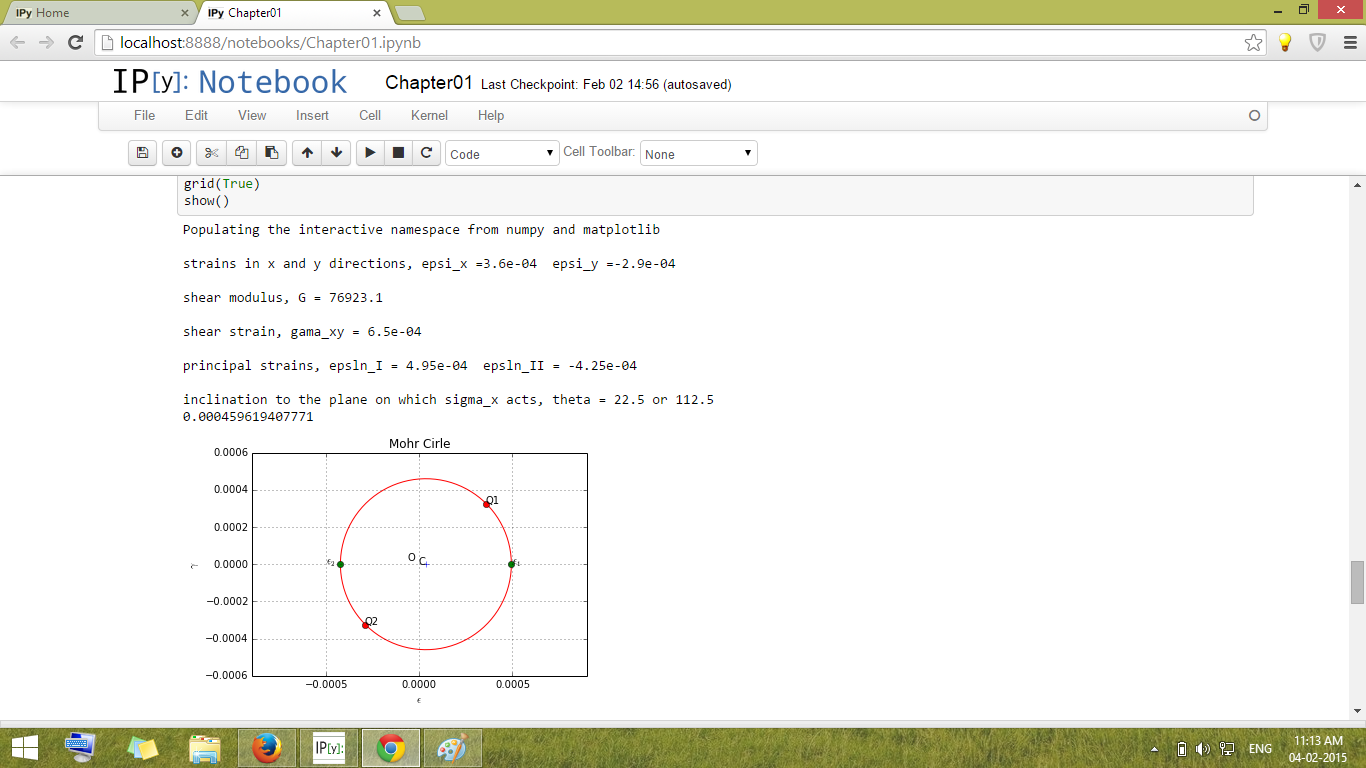Click the Save and Checkpoint icon
The width and height of the screenshot is (1366, 768).
[143, 153]
